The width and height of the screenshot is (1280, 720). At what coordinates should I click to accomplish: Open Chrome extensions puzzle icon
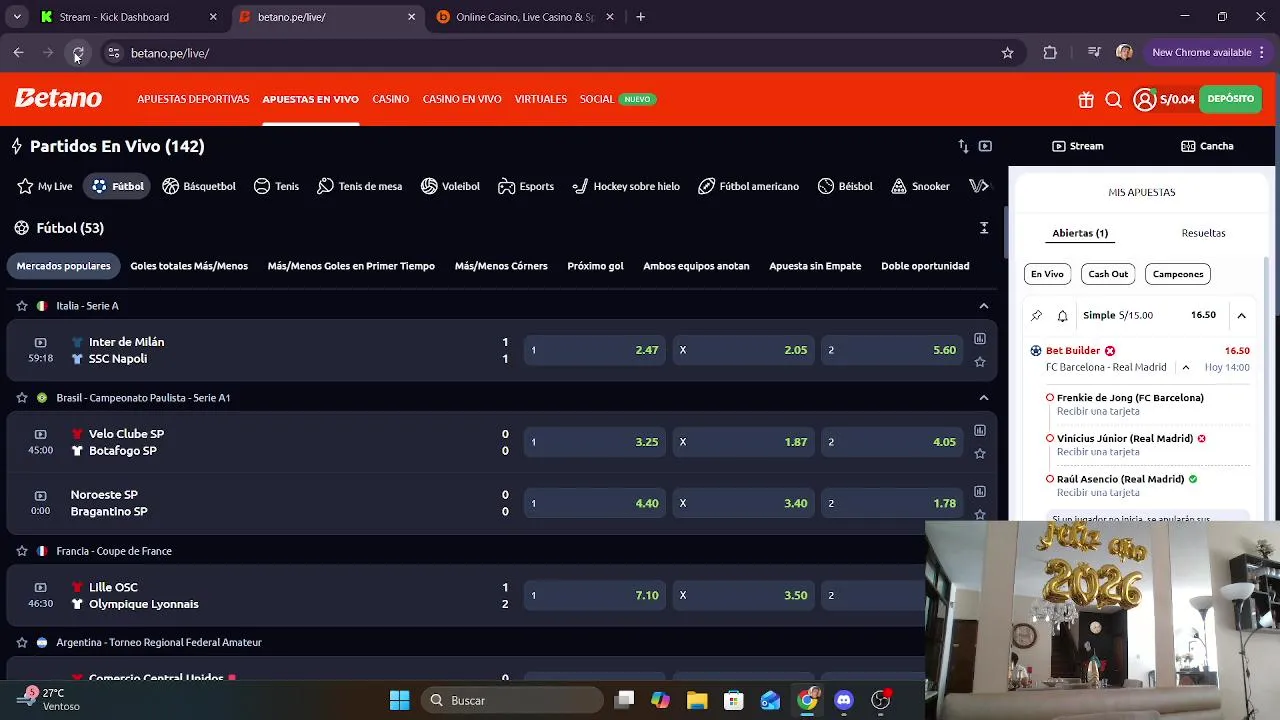[1050, 53]
